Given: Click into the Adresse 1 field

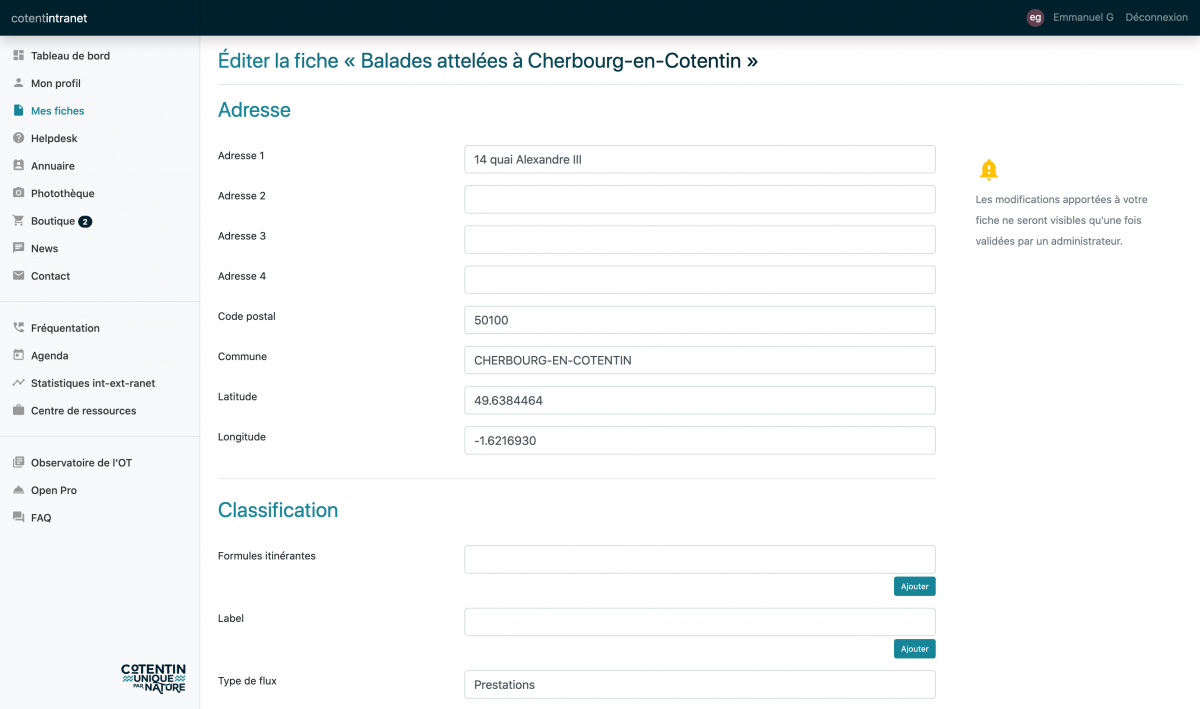Looking at the screenshot, I should click(x=699, y=159).
